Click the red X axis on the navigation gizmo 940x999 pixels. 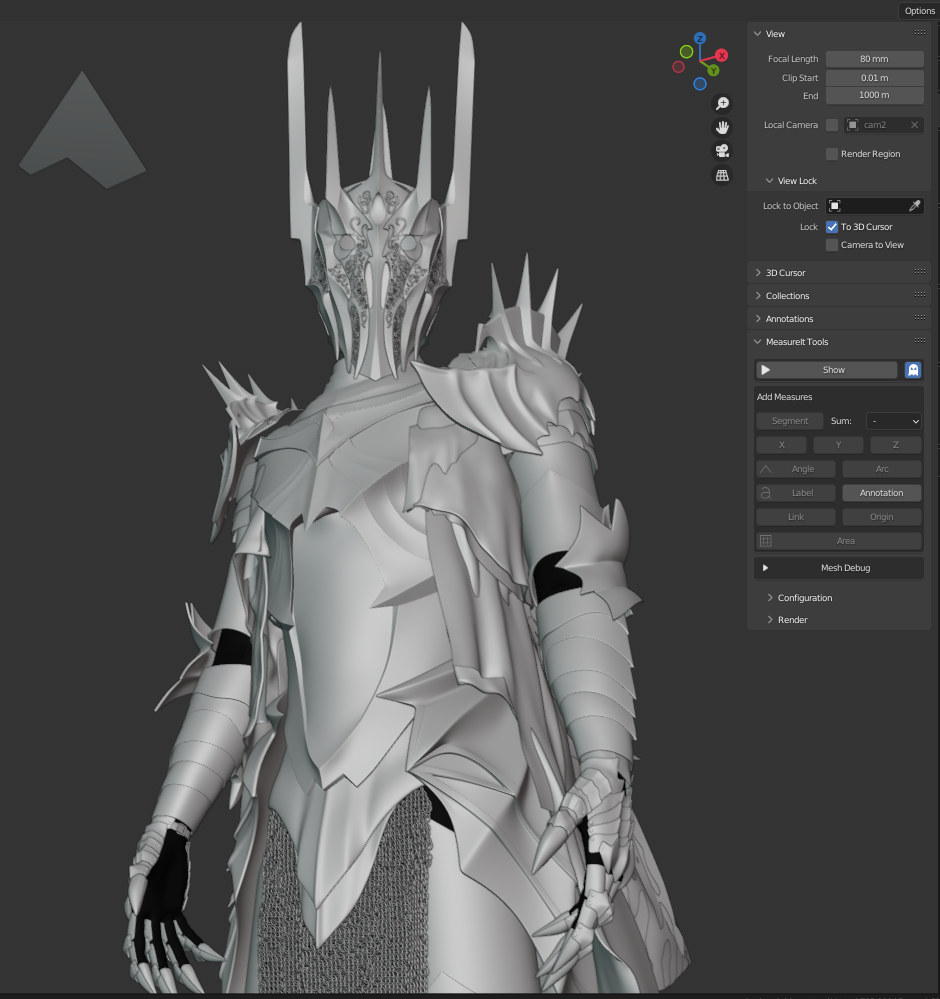(721, 55)
